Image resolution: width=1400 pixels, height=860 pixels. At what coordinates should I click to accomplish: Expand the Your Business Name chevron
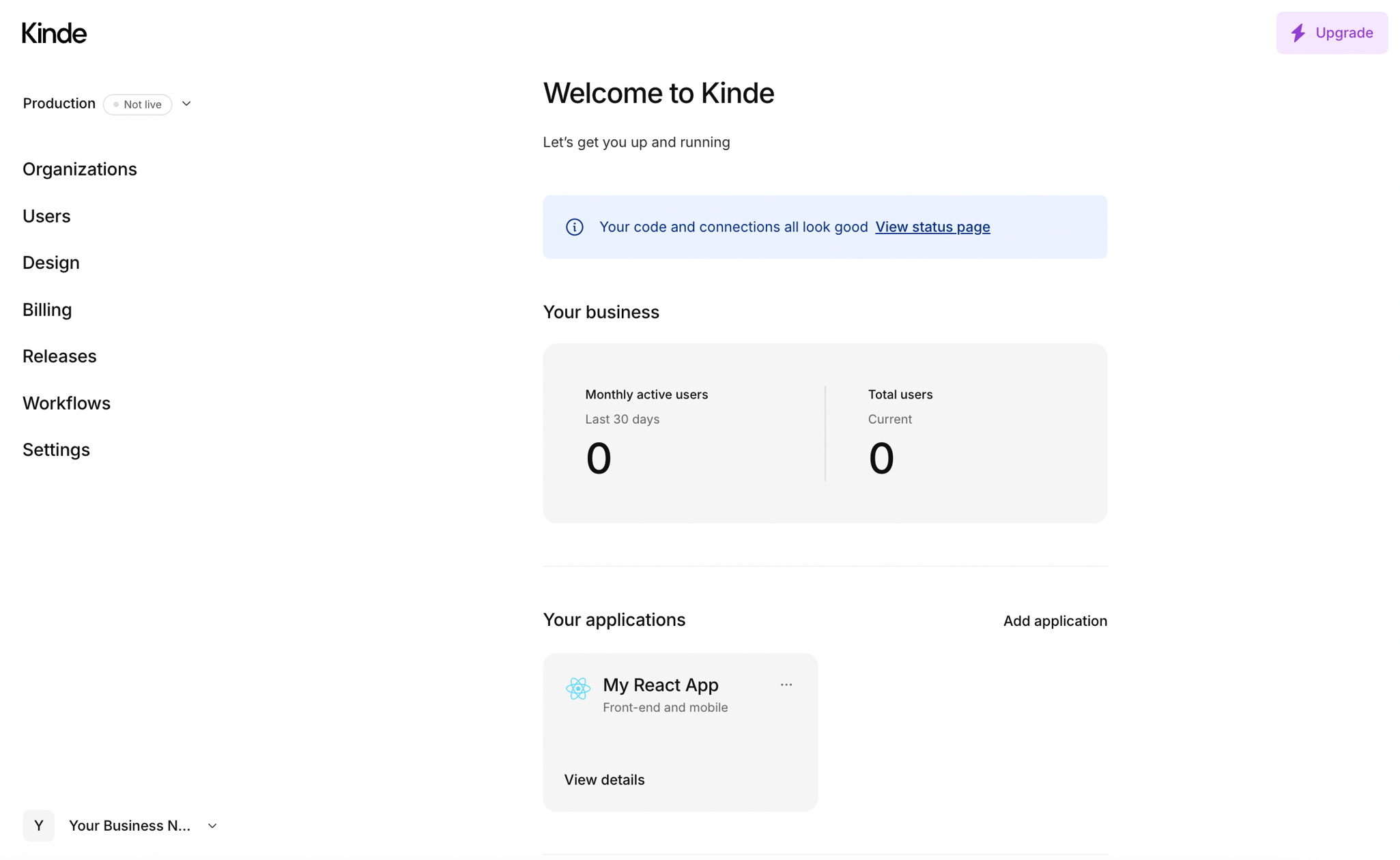[x=212, y=826]
